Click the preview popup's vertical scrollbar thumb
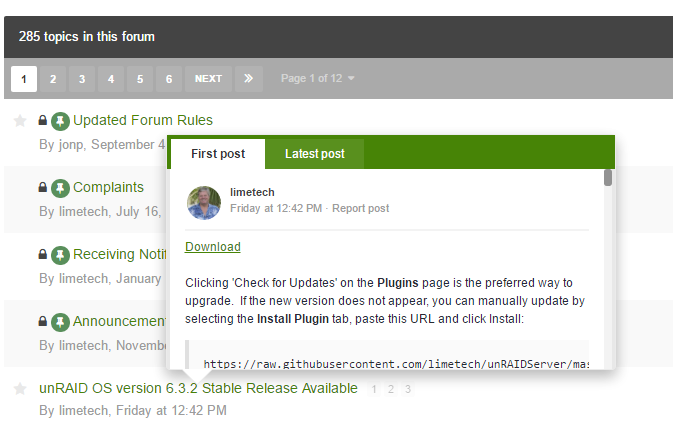 coord(608,178)
